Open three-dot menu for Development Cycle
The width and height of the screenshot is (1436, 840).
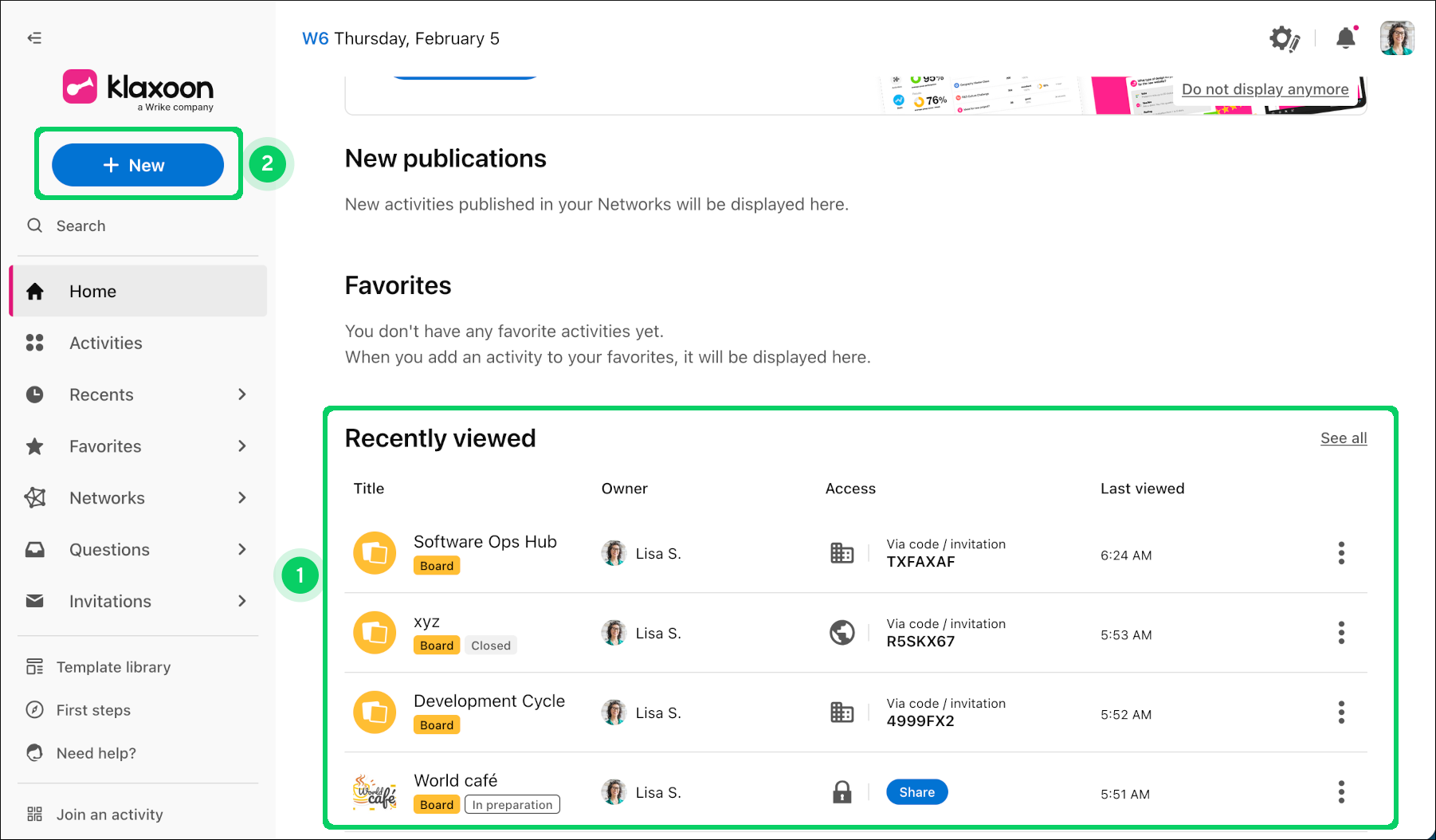tap(1341, 712)
